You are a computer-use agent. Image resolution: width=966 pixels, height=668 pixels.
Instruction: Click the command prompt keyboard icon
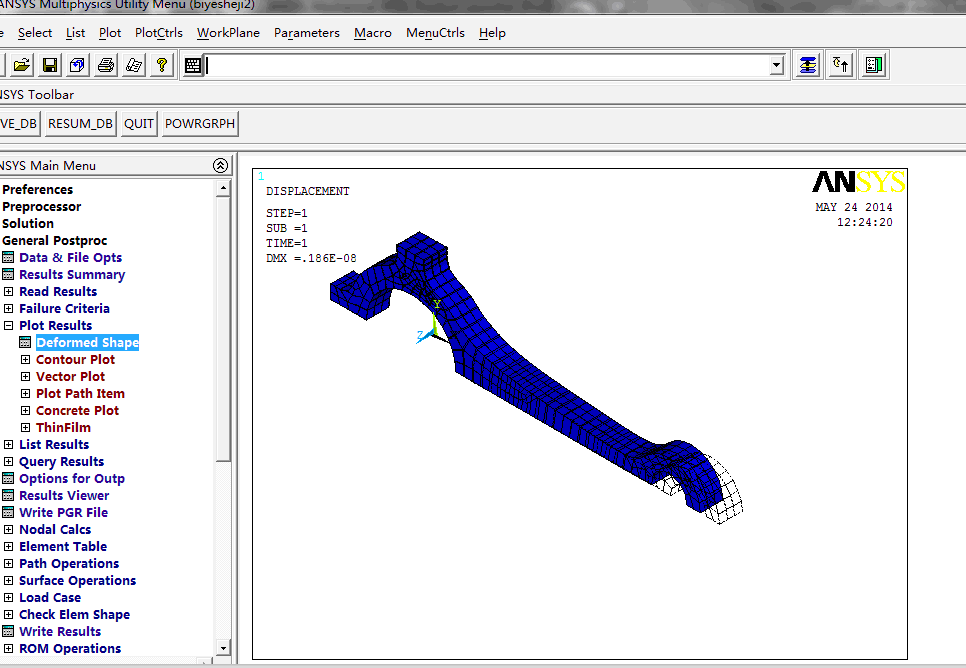click(x=193, y=65)
